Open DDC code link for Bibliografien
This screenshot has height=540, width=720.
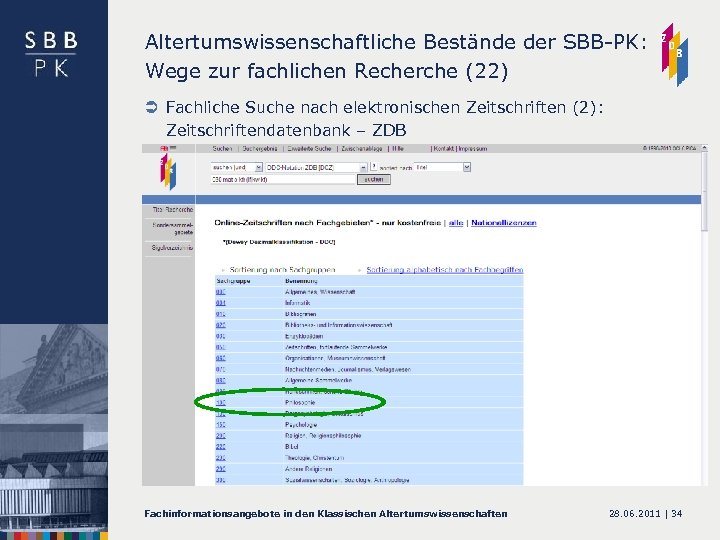tap(220, 314)
